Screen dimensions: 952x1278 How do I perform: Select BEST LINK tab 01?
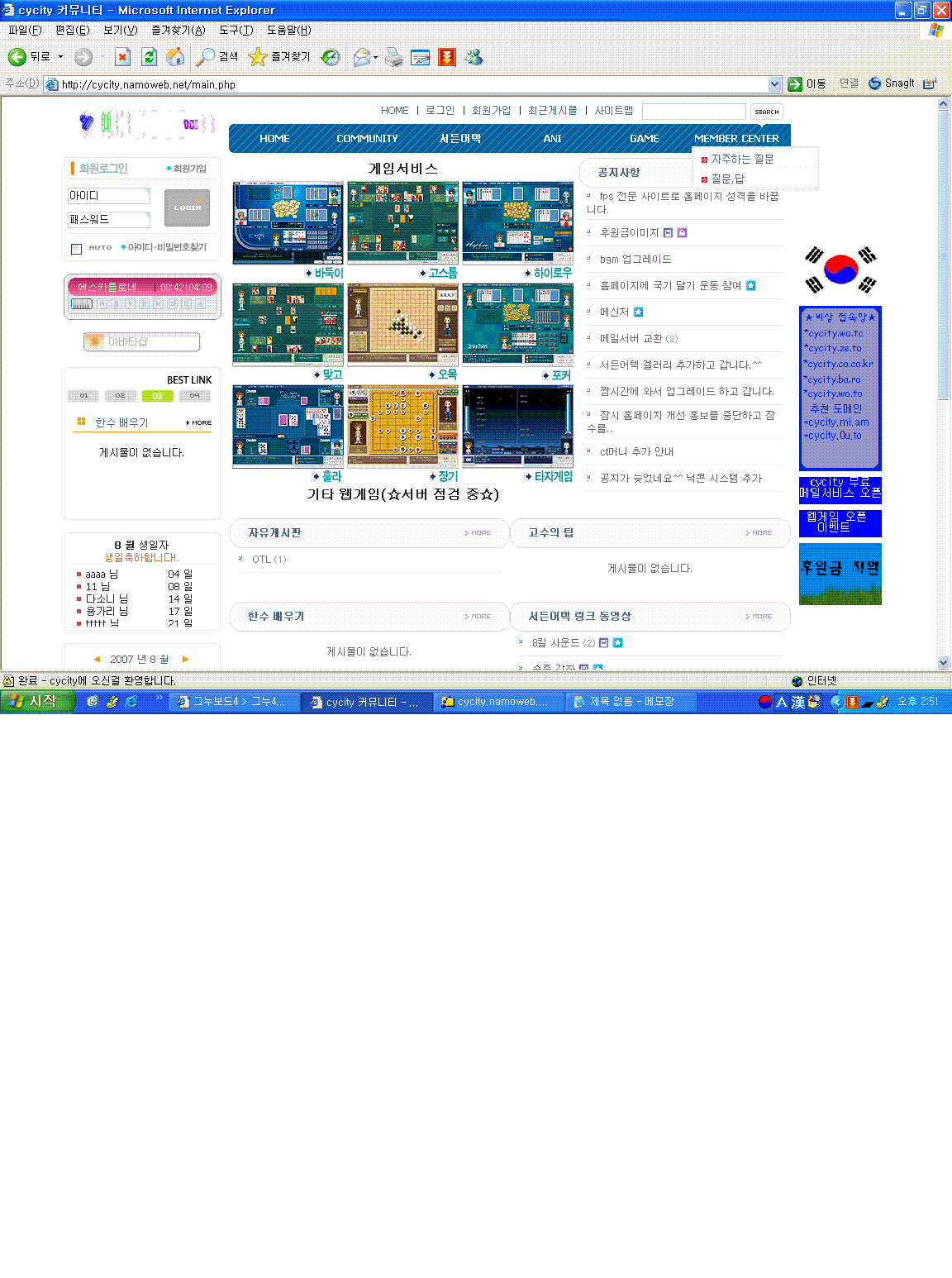[83, 396]
